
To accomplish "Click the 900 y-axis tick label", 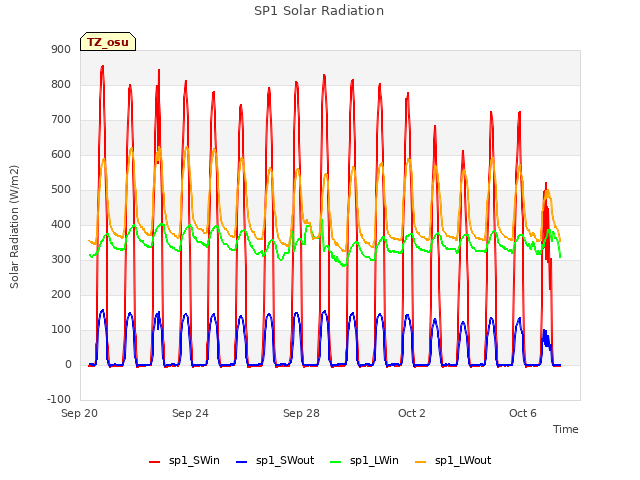I will (x=61, y=50).
